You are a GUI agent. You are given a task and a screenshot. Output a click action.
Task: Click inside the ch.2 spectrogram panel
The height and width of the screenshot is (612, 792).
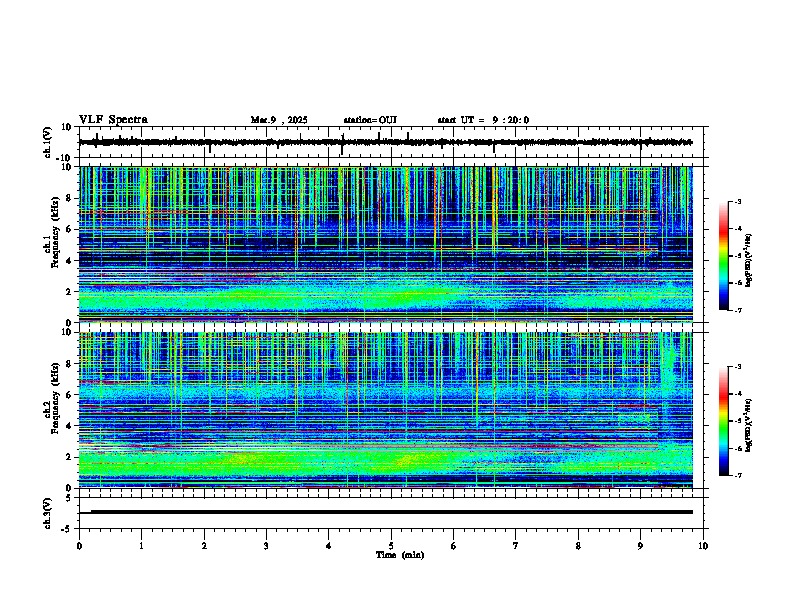pyautogui.click(x=385, y=410)
